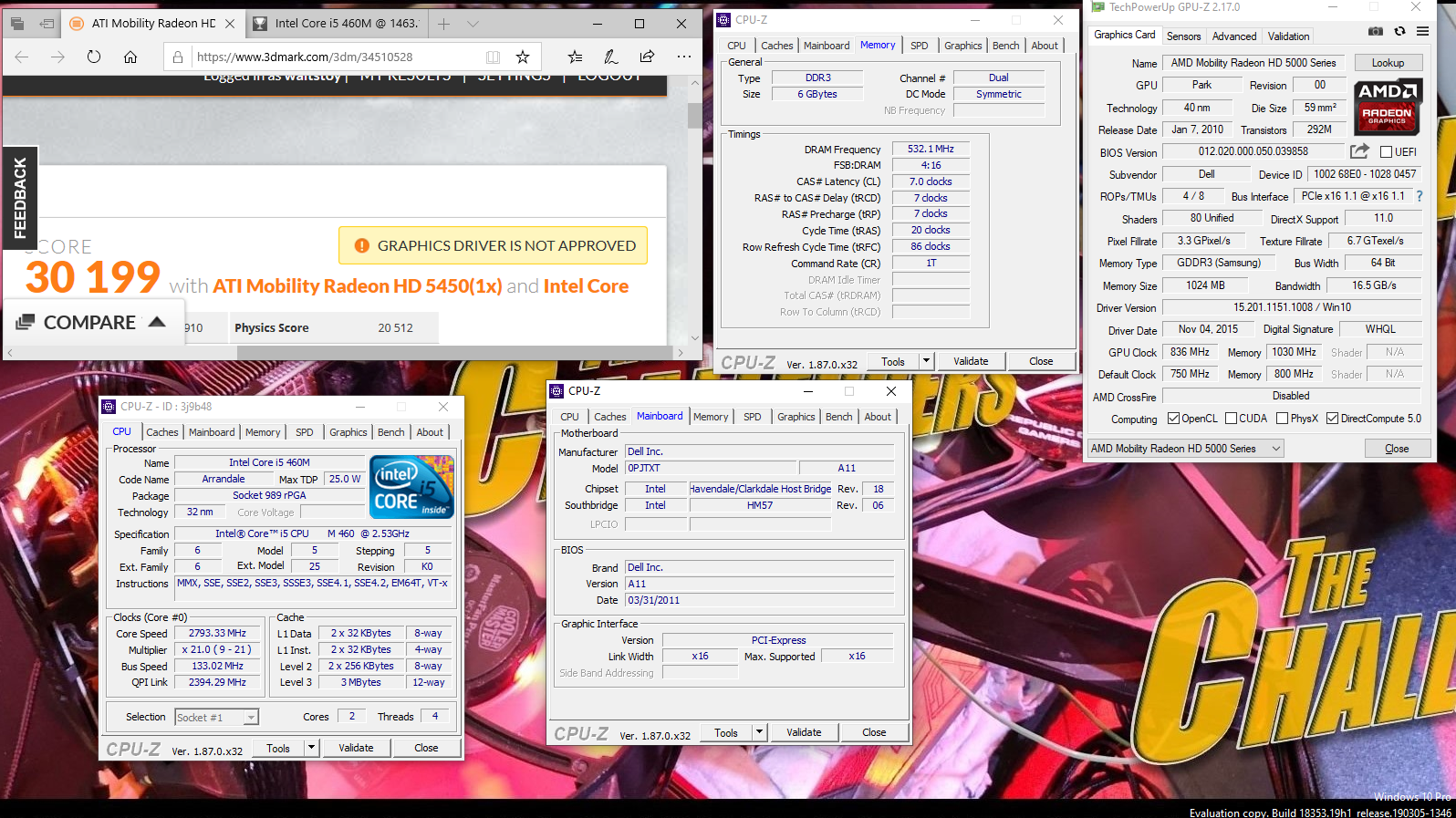The height and width of the screenshot is (818, 1456).
Task: Click Edge horizontal scrollbar right arrow
Action: 680,352
